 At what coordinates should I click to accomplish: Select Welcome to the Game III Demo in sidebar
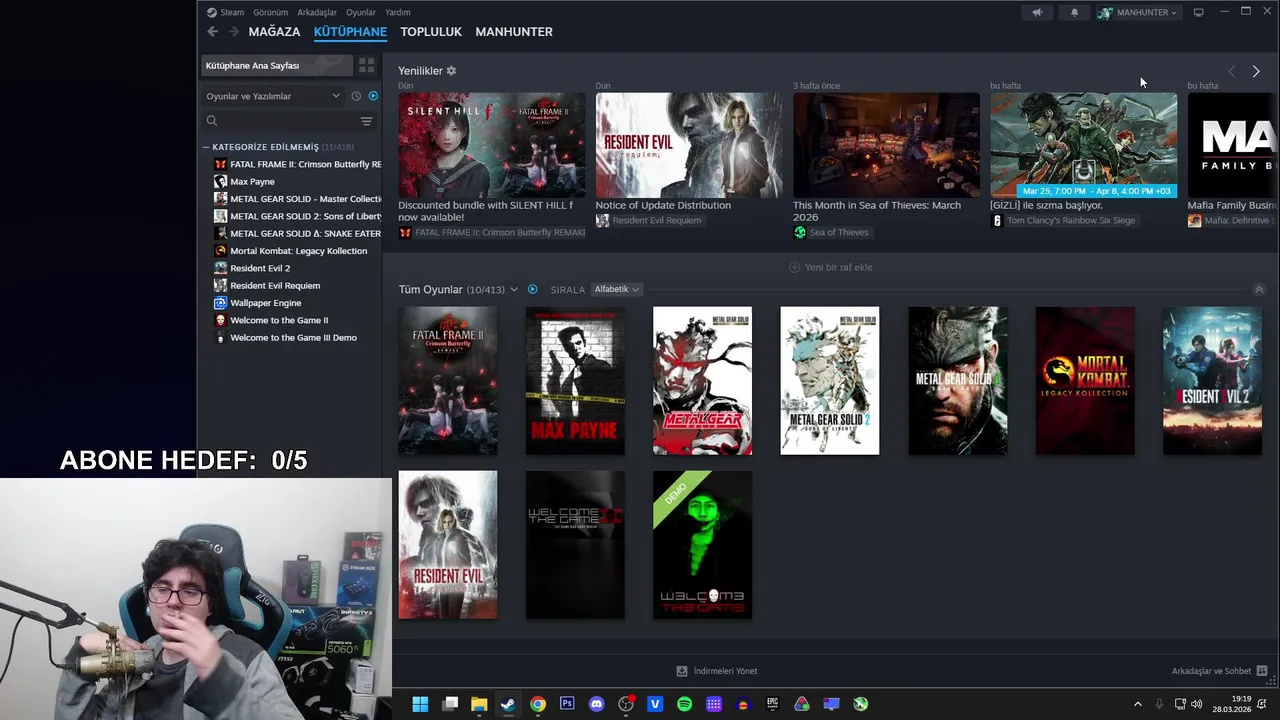coord(298,338)
